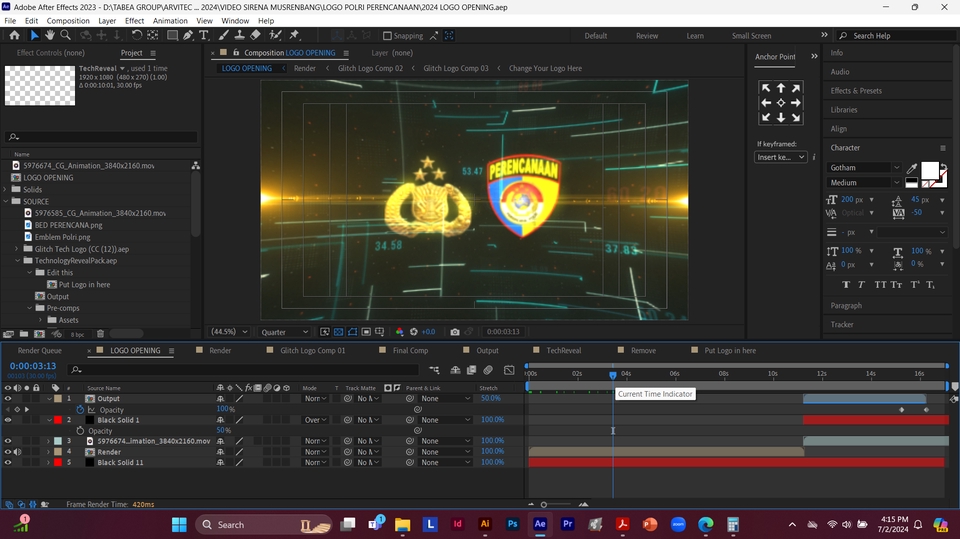Create new folder in Project panel
This screenshot has height=539, width=960.
pyautogui.click(x=23, y=334)
